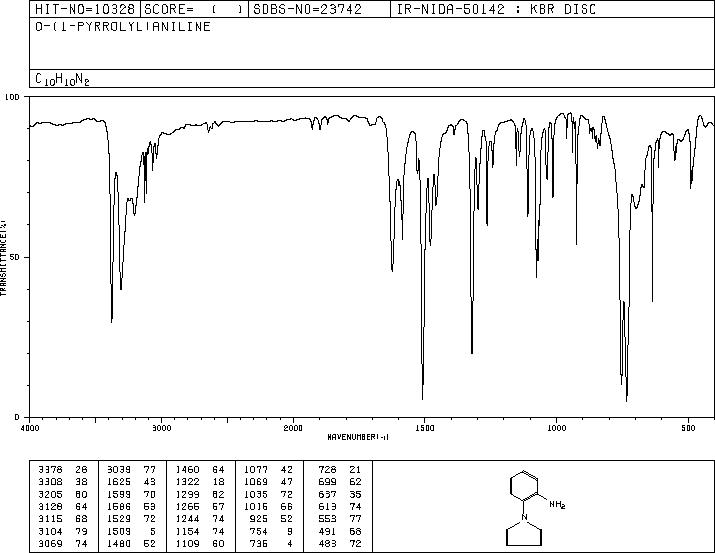Select the WAVENUMBER x-axis title

pyautogui.click(x=358, y=437)
